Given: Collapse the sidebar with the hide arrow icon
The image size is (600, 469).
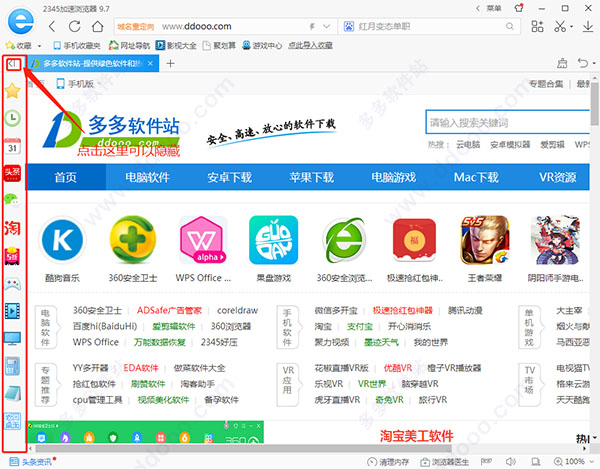Looking at the screenshot, I should click(x=13, y=64).
